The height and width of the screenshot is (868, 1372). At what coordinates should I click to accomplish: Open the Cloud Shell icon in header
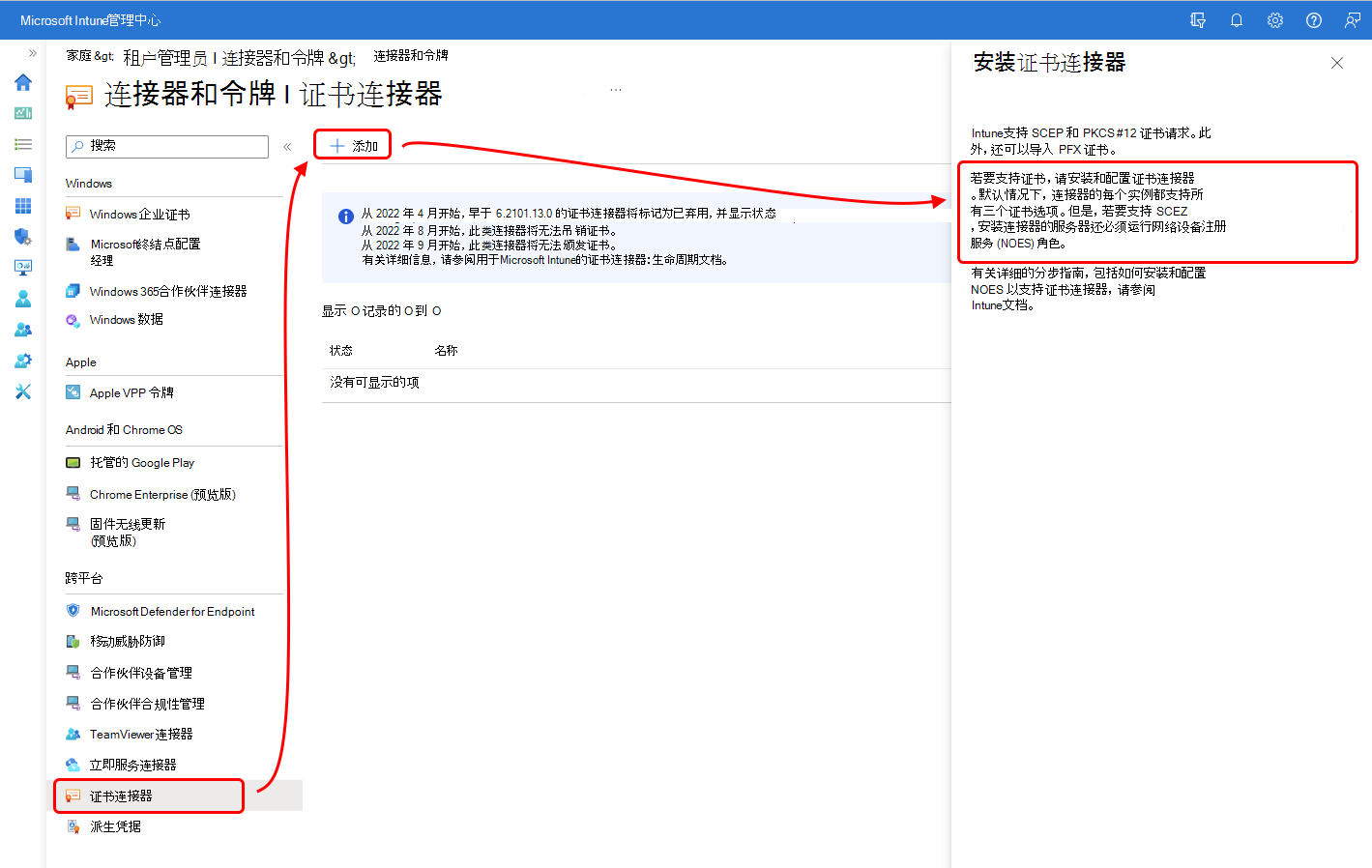1198,20
